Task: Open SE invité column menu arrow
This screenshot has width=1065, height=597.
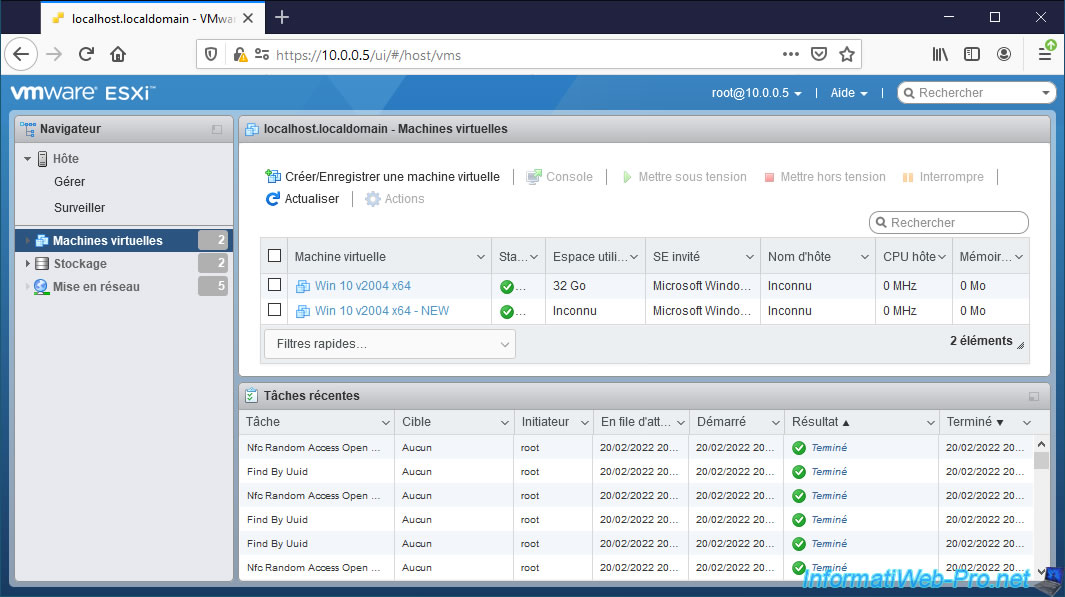Action: coord(750,257)
